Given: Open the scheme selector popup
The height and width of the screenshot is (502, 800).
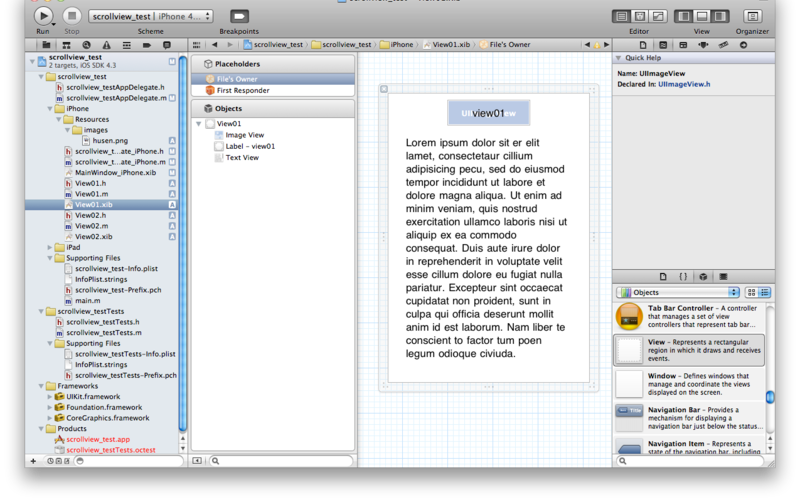Looking at the screenshot, I should (151, 16).
